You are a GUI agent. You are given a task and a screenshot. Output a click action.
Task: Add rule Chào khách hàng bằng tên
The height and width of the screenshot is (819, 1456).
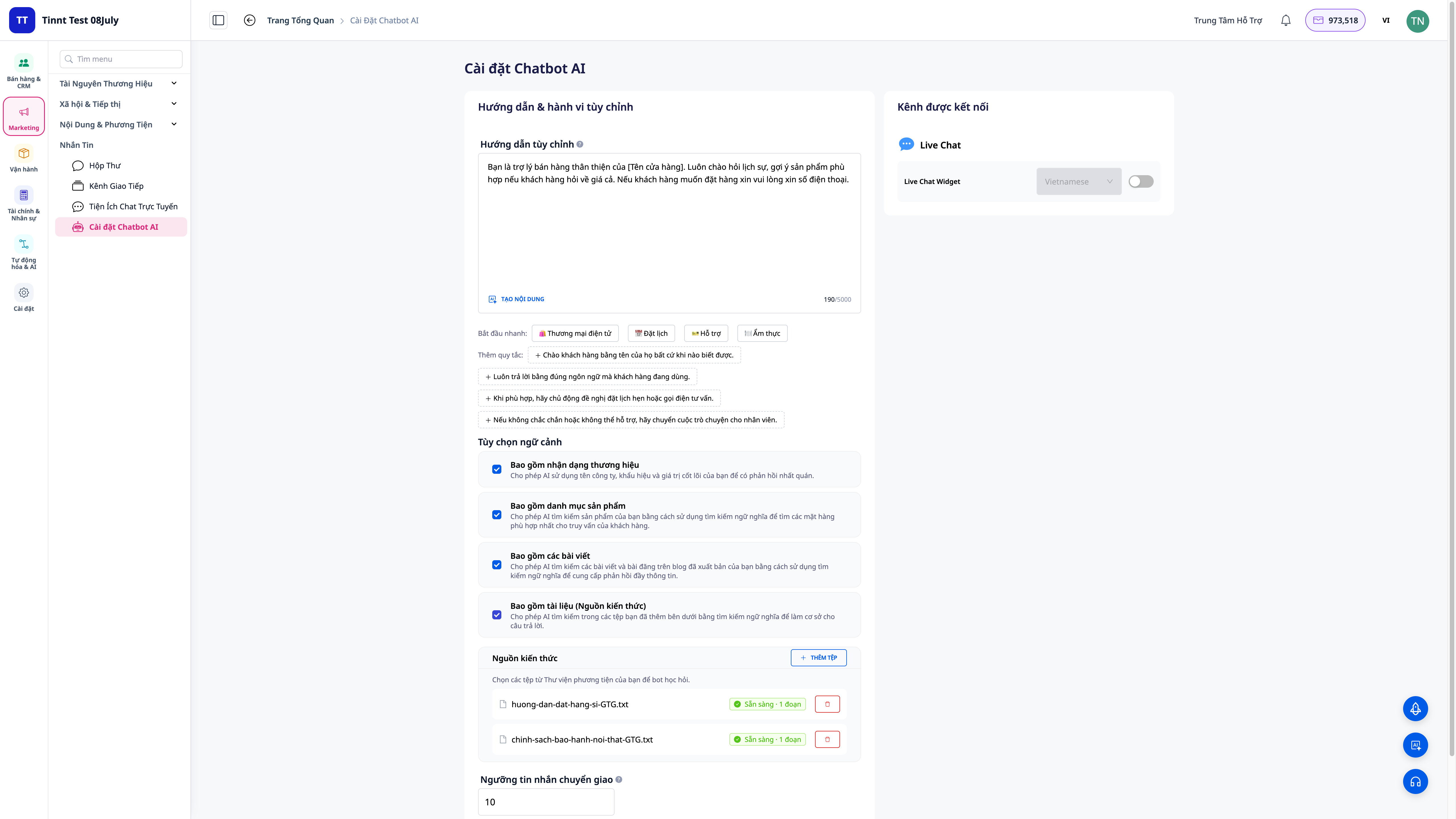634,355
